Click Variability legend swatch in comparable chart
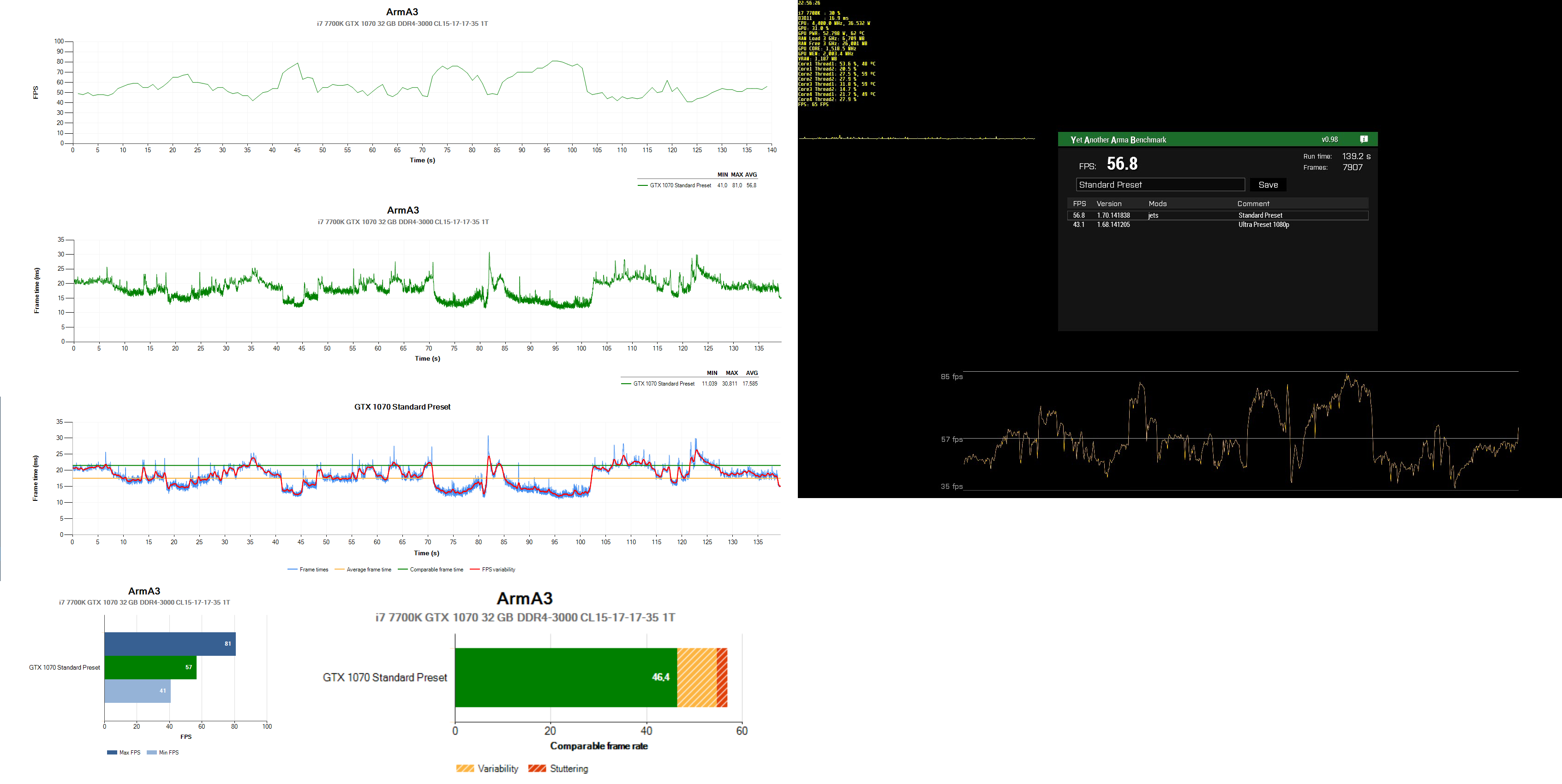1562x784 pixels. (465, 768)
